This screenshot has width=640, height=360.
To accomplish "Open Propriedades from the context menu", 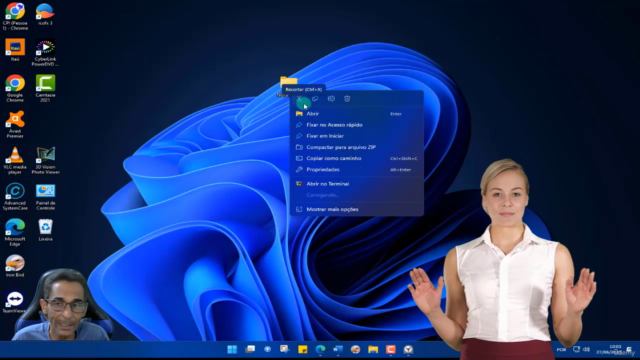I will point(357,169).
